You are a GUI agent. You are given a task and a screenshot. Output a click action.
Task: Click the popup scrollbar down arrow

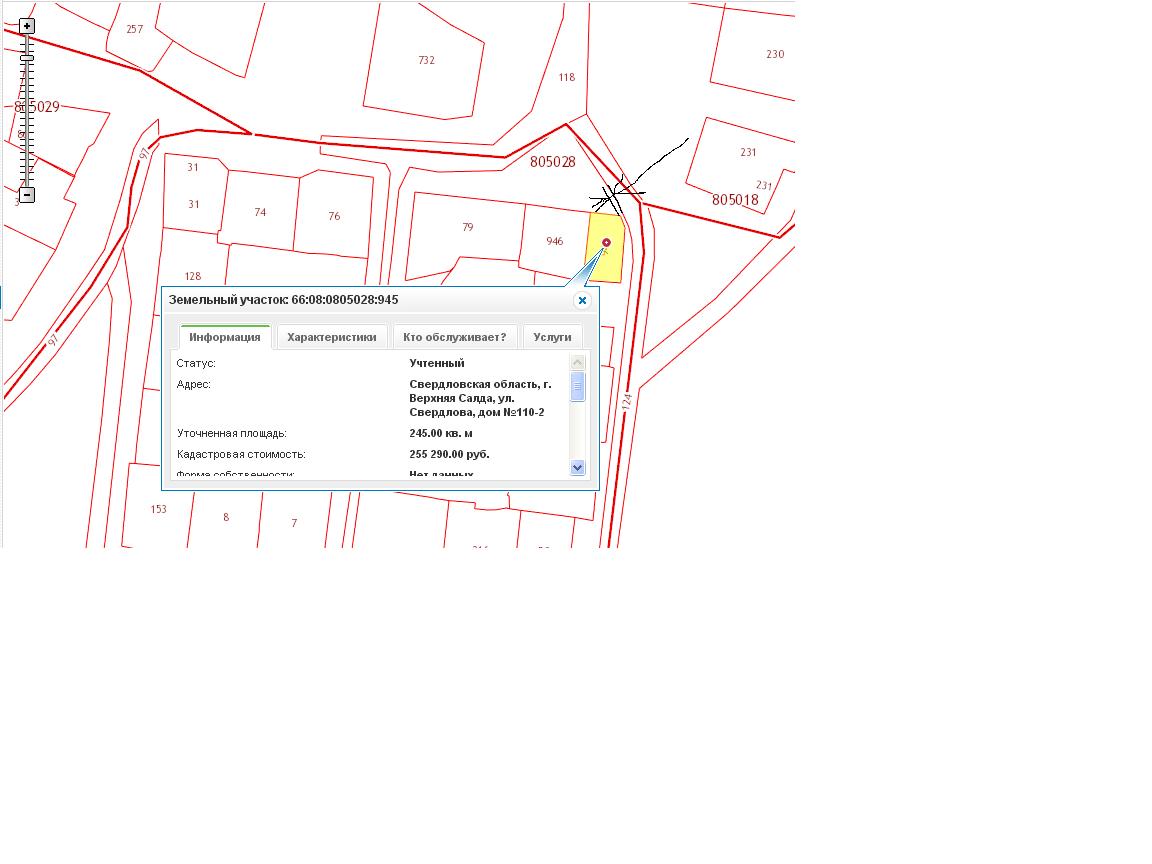click(577, 467)
